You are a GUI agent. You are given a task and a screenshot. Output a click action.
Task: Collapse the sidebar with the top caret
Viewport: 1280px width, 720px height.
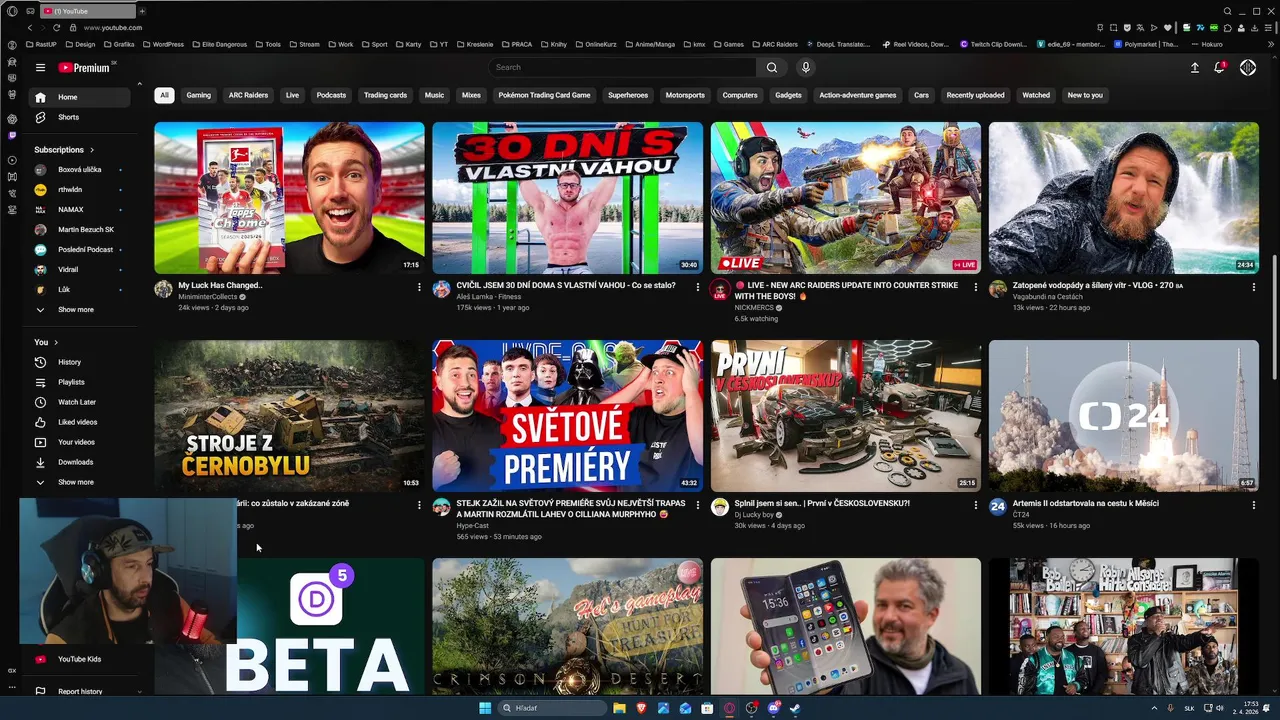(139, 84)
